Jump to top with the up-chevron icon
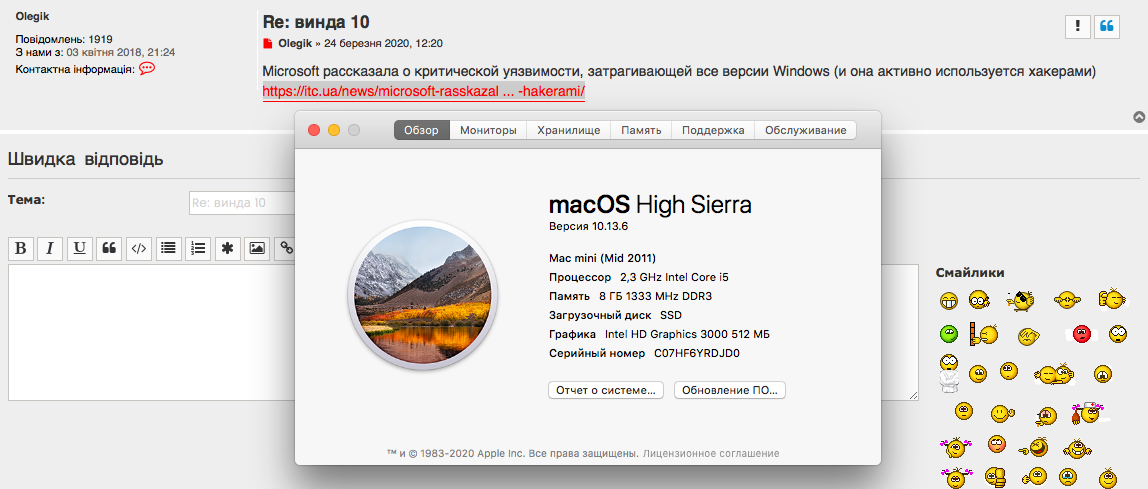Image resolution: width=1148 pixels, height=489 pixels. click(x=1138, y=116)
